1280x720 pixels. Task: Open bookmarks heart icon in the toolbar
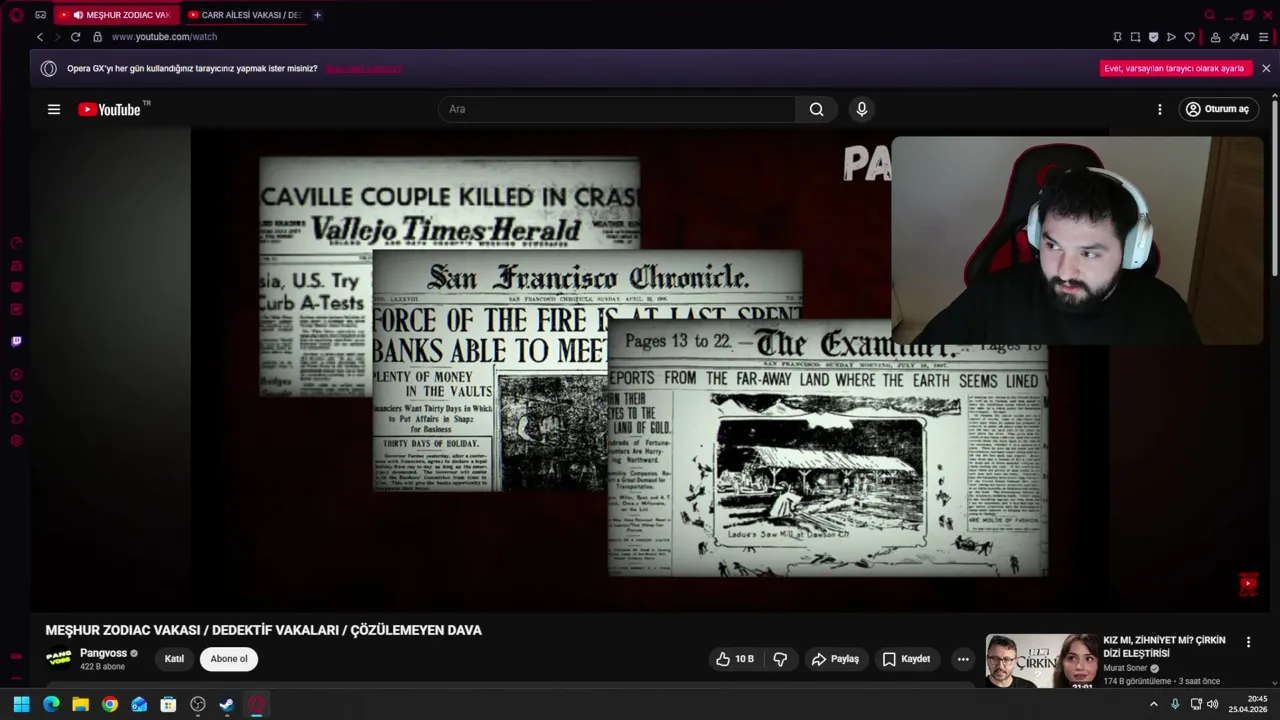[1189, 37]
